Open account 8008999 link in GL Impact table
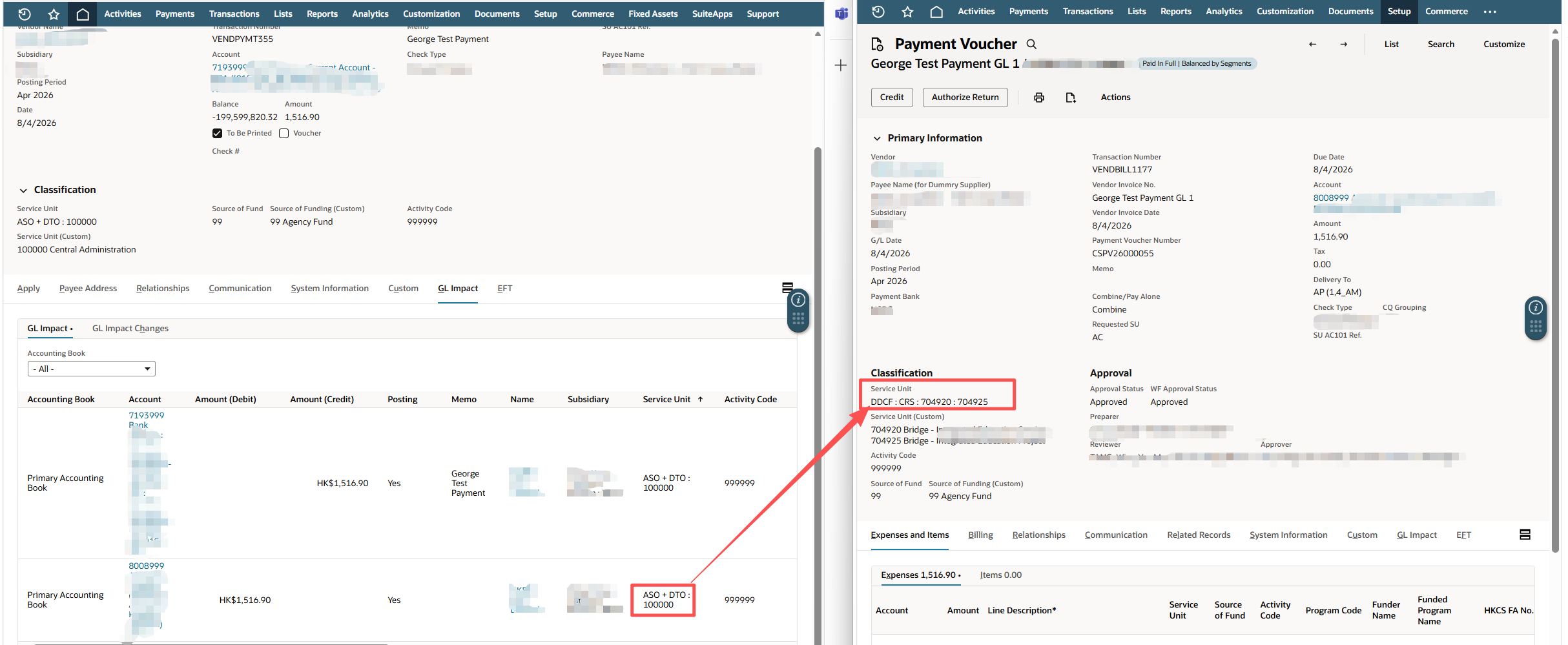 point(147,566)
